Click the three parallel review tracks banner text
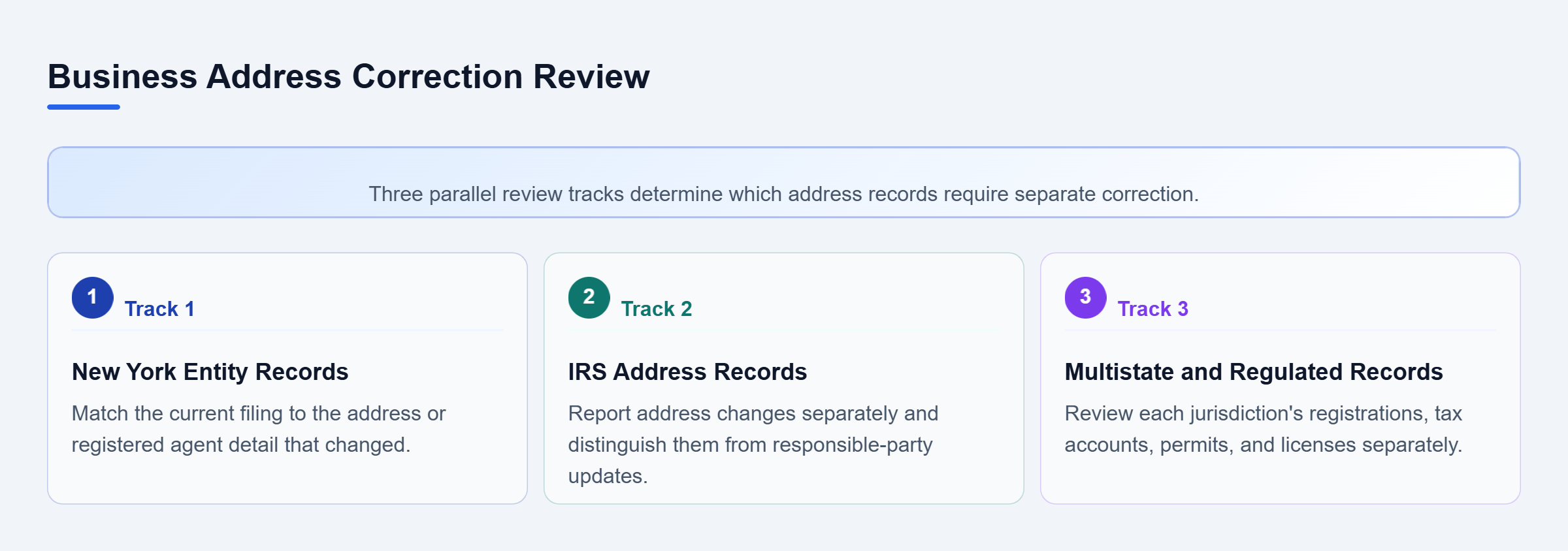The height and width of the screenshot is (551, 1568). [x=784, y=194]
